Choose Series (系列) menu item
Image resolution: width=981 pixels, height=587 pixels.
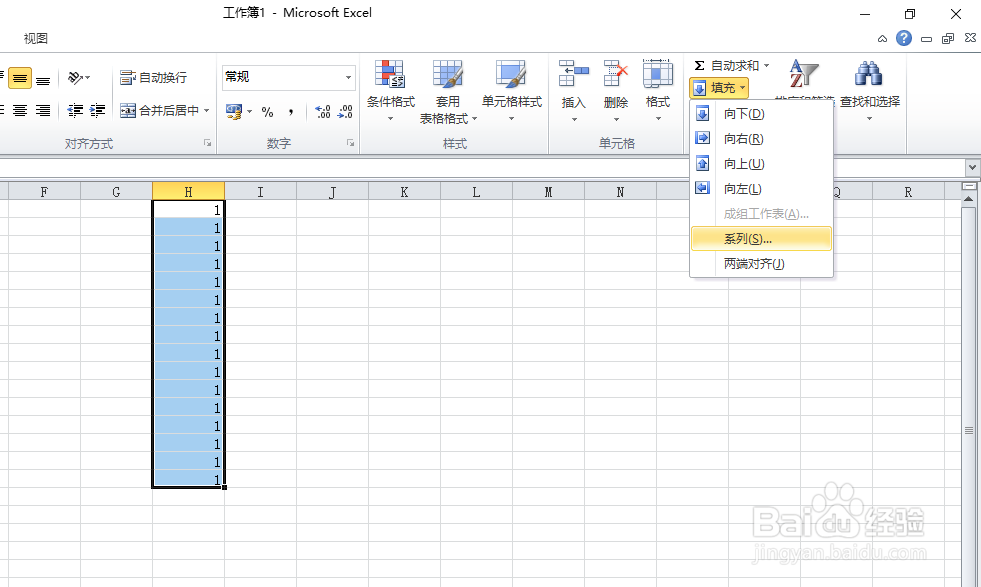point(761,239)
